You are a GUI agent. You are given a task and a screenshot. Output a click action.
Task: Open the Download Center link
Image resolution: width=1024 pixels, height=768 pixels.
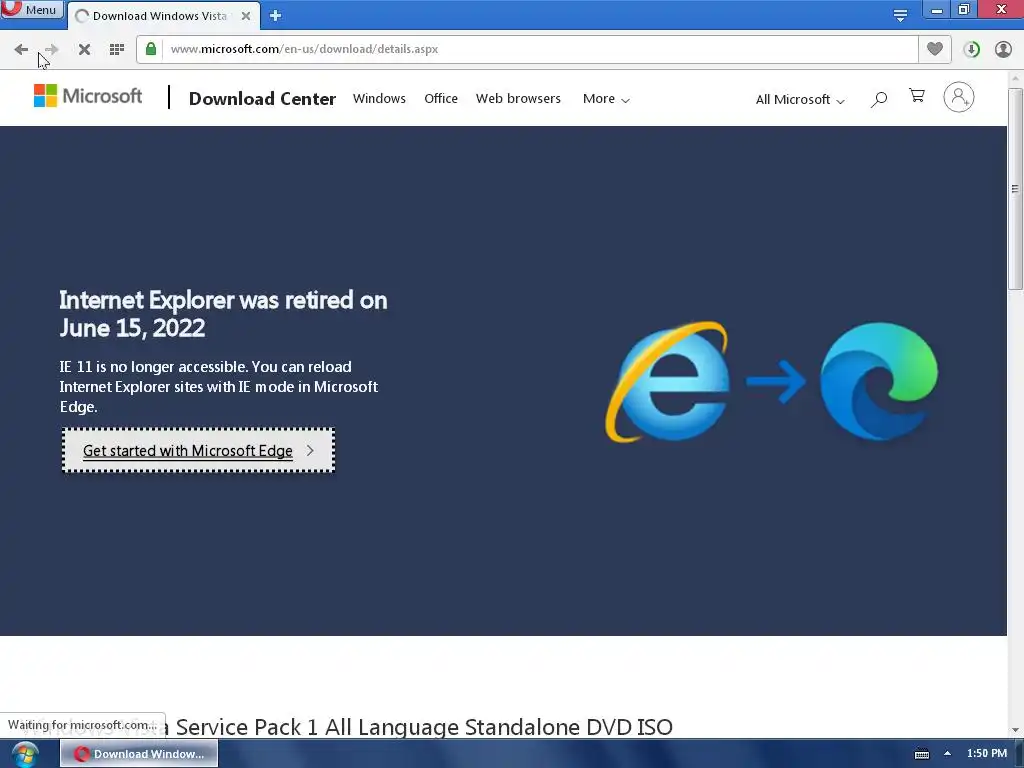pyautogui.click(x=262, y=99)
